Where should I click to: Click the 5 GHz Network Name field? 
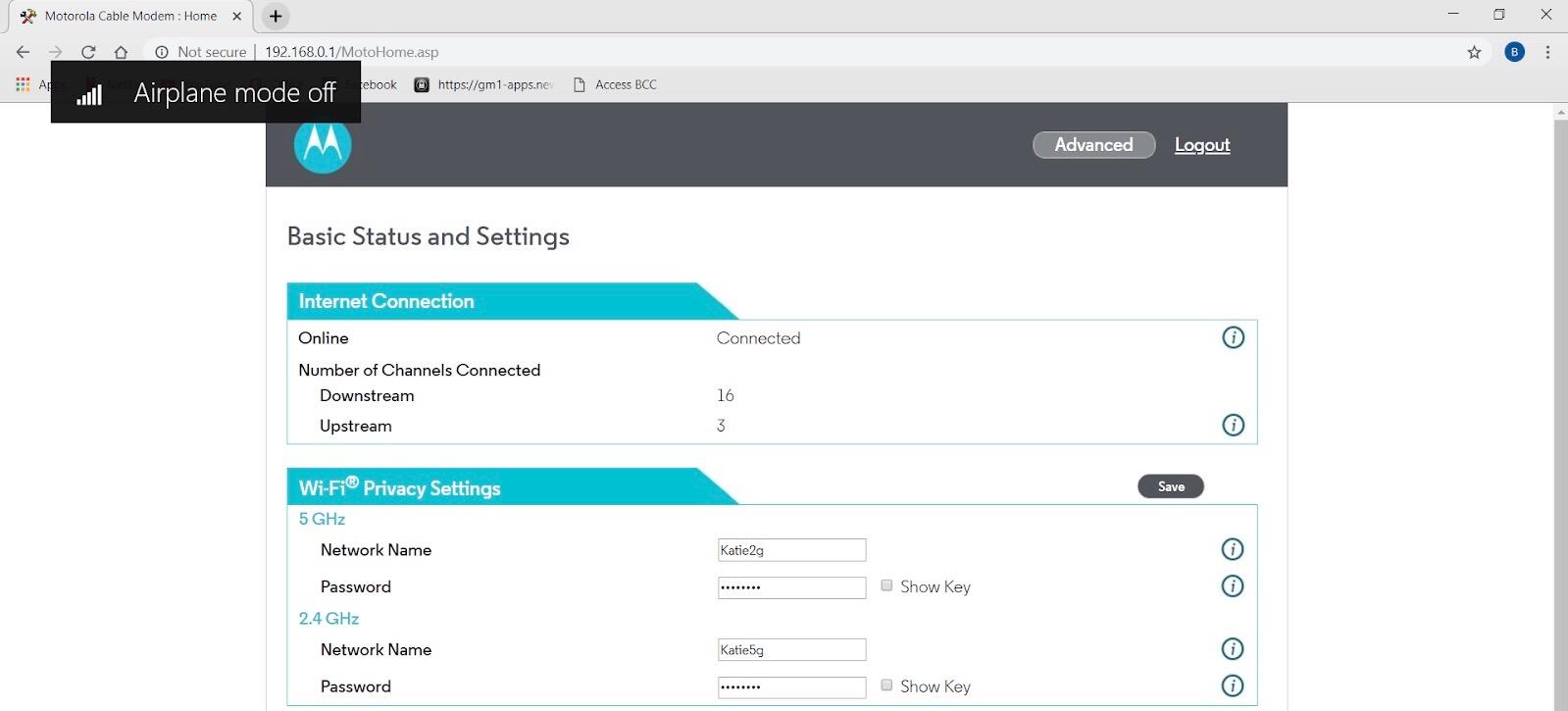(791, 550)
